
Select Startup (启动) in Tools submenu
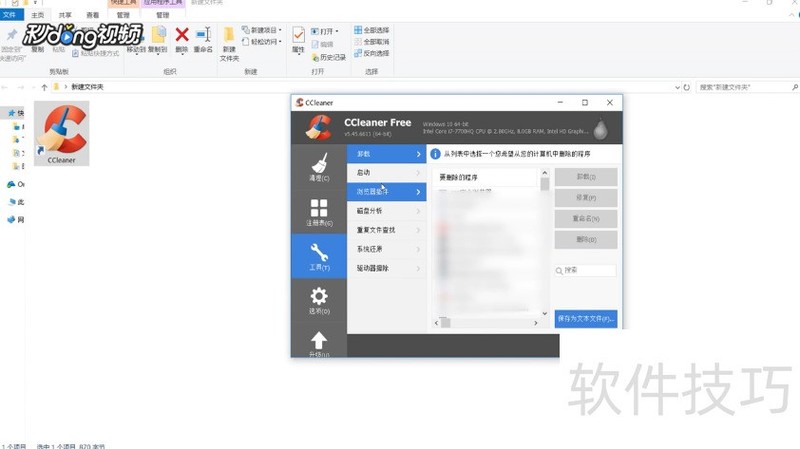(387, 172)
